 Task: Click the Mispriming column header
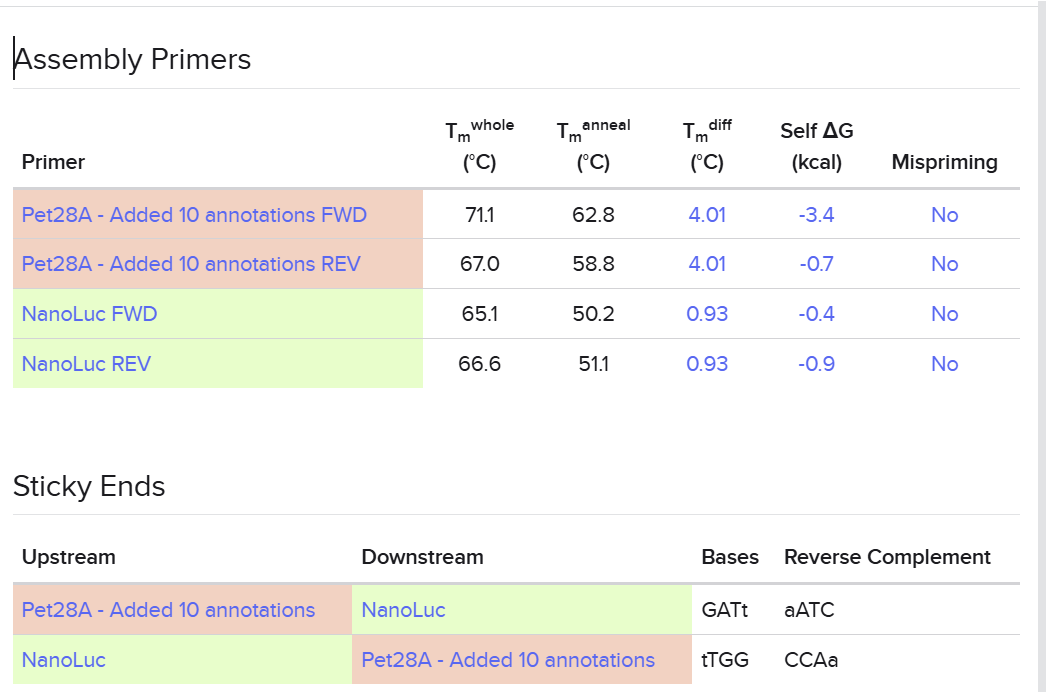[945, 162]
